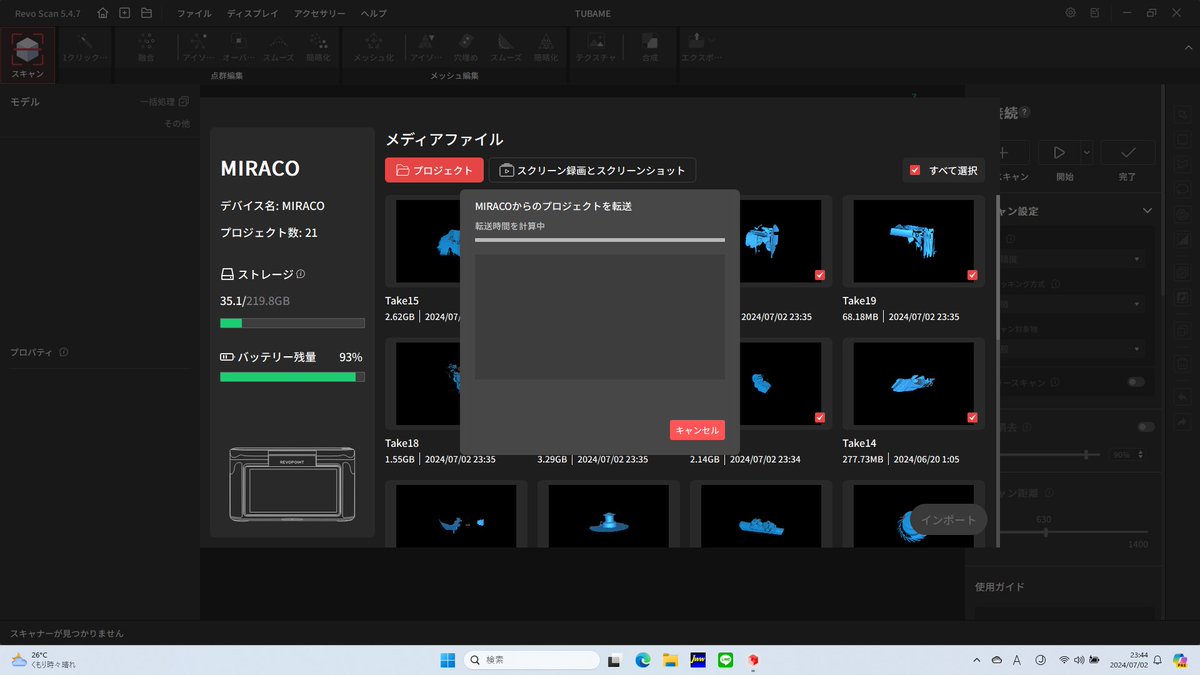Click the point cloud 簡略化 icon
This screenshot has height=675, width=1200.
tap(319, 42)
